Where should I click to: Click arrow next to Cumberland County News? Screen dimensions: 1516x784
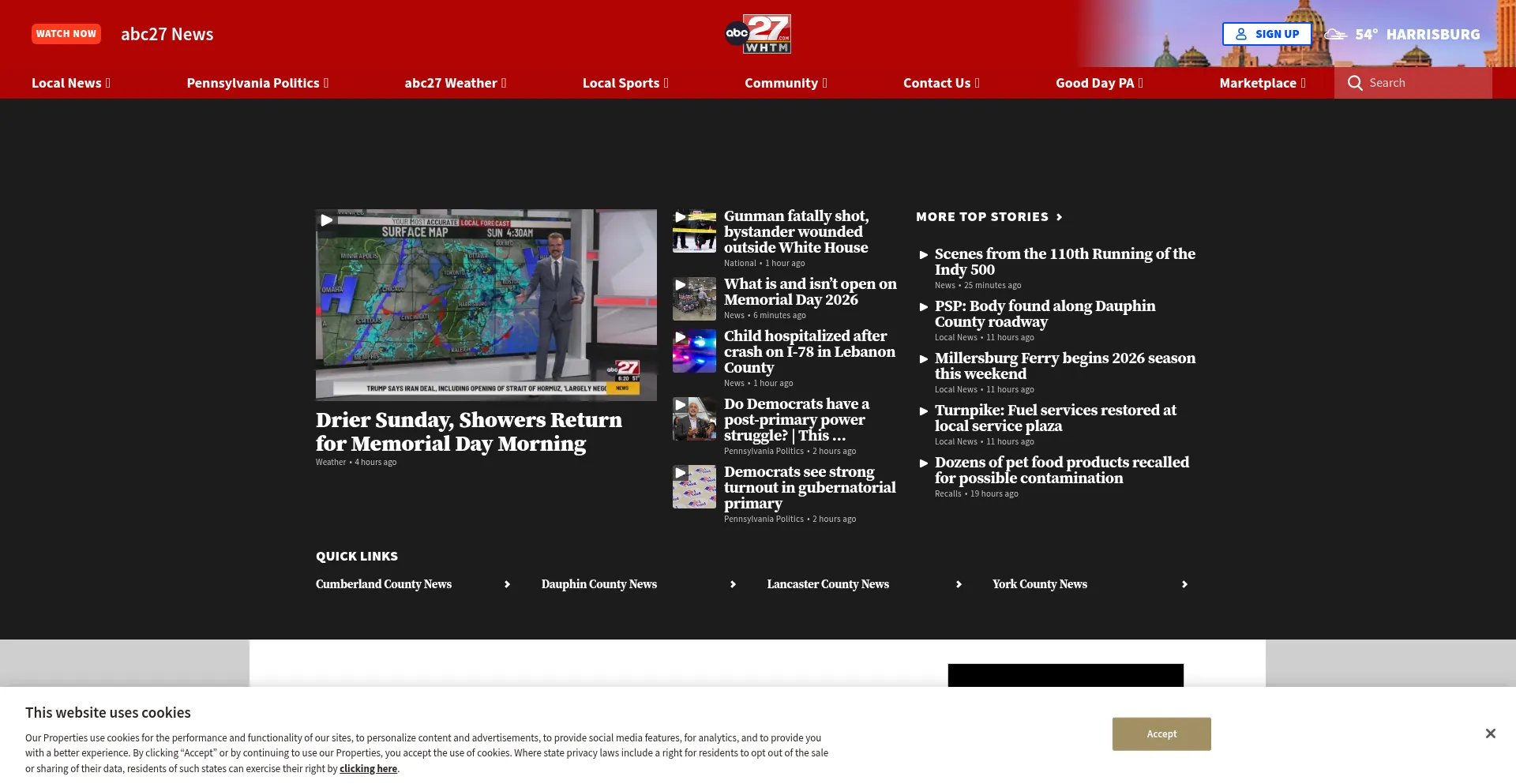[x=507, y=584]
